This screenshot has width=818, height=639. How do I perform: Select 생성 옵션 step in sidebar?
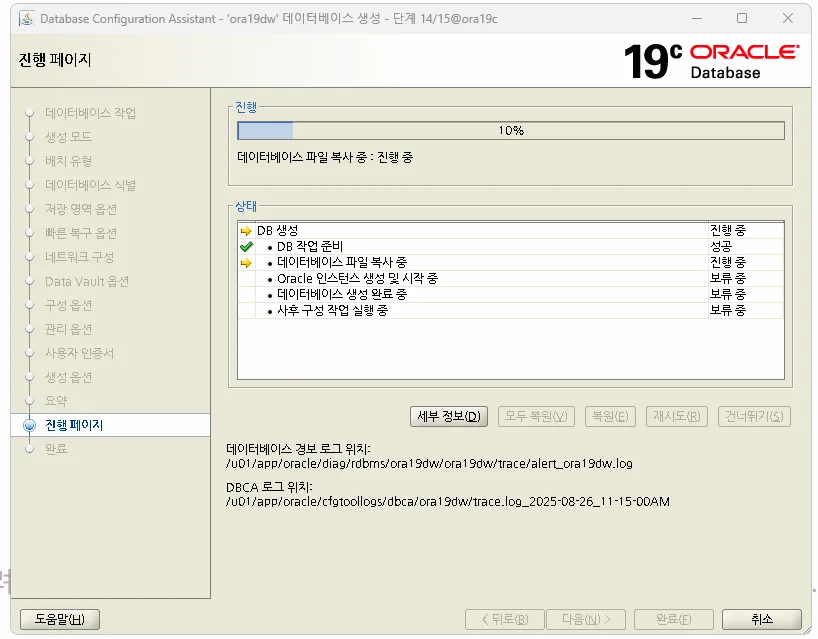pyautogui.click(x=68, y=377)
